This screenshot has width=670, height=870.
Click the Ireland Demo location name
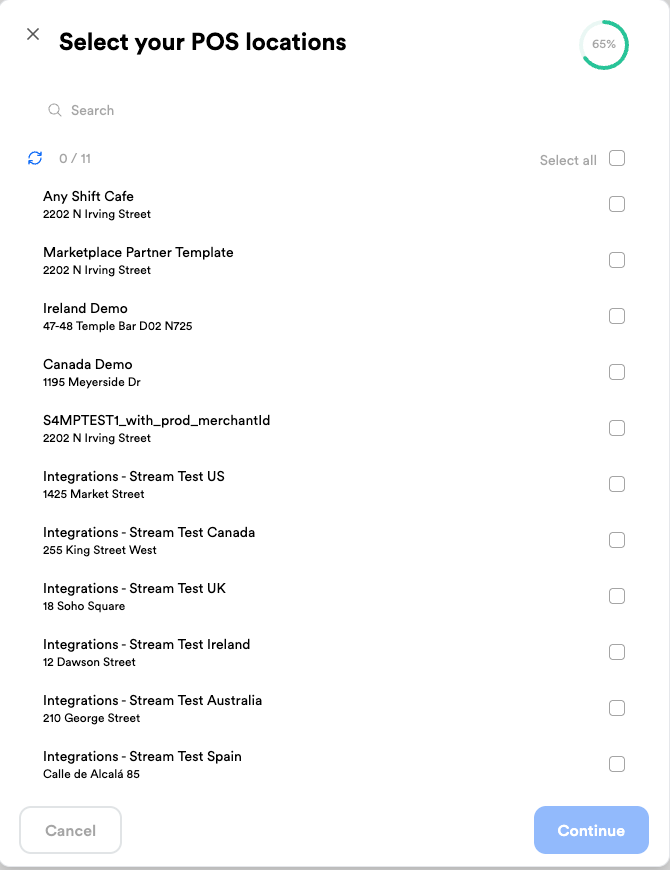(85, 308)
